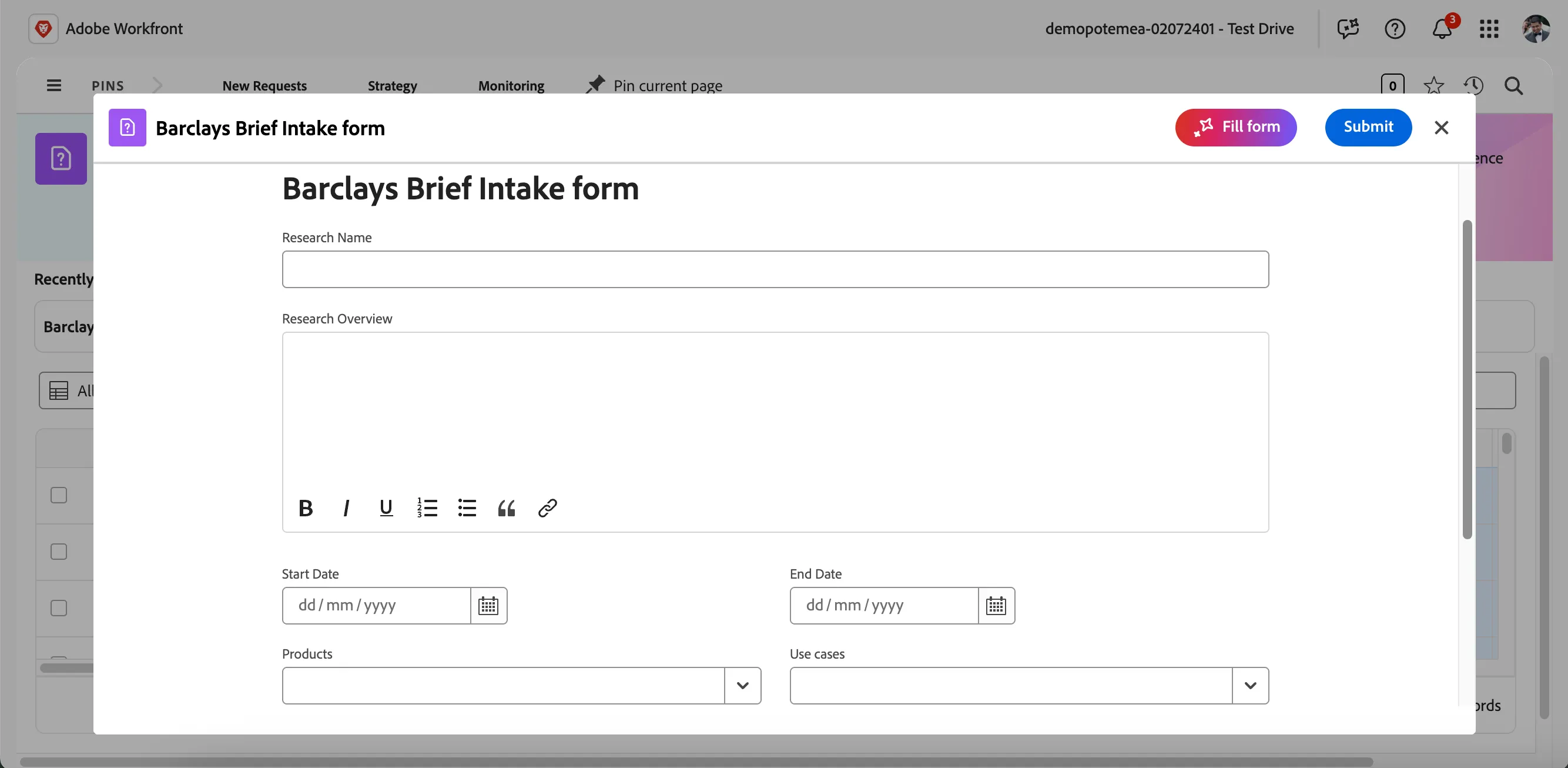The height and width of the screenshot is (768, 1568).
Task: Insert a hyperlink in overview
Action: (x=547, y=508)
